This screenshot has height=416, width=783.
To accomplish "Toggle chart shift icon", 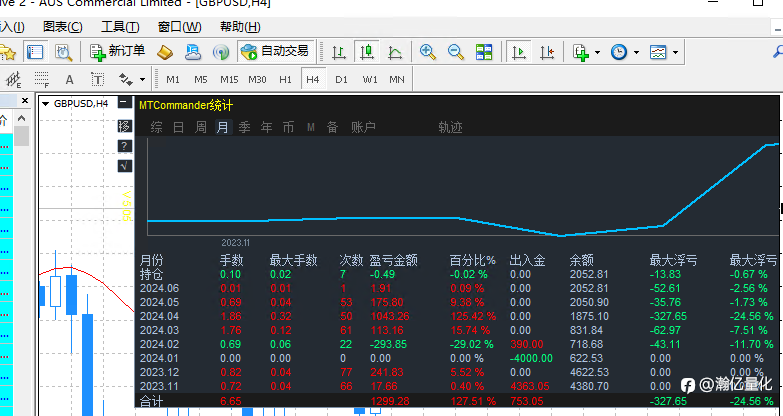I will click(547, 51).
